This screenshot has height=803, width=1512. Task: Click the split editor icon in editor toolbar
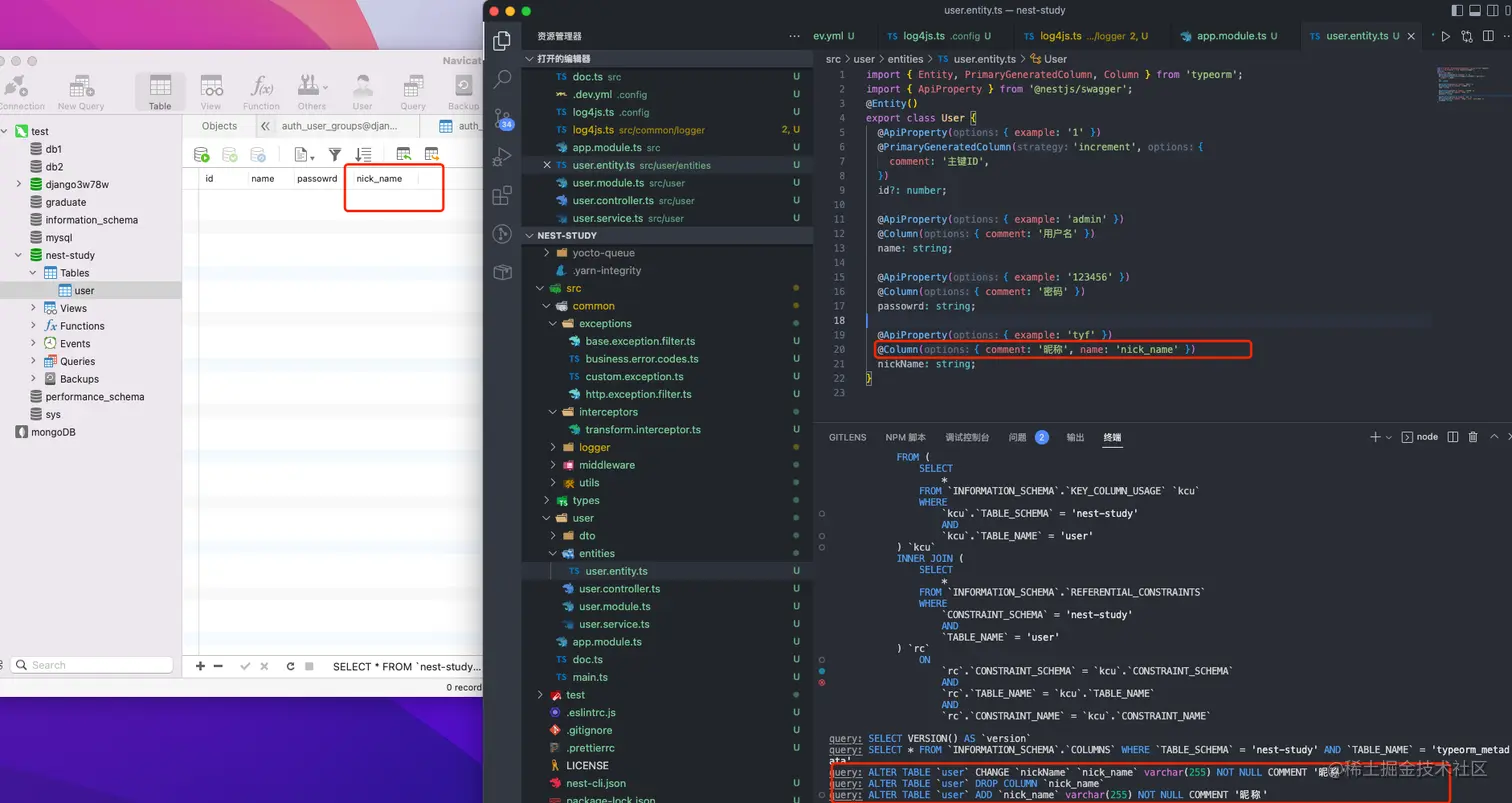pos(1489,36)
